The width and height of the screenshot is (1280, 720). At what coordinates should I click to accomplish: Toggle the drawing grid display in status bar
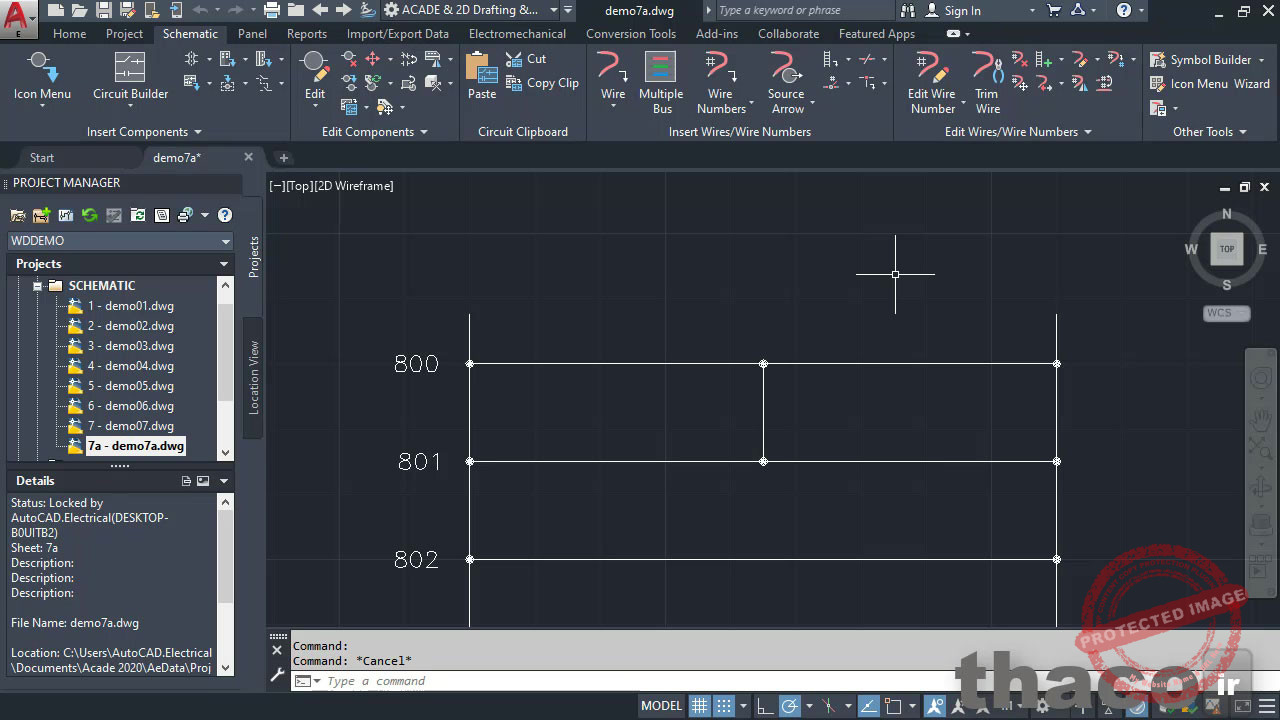click(x=700, y=706)
